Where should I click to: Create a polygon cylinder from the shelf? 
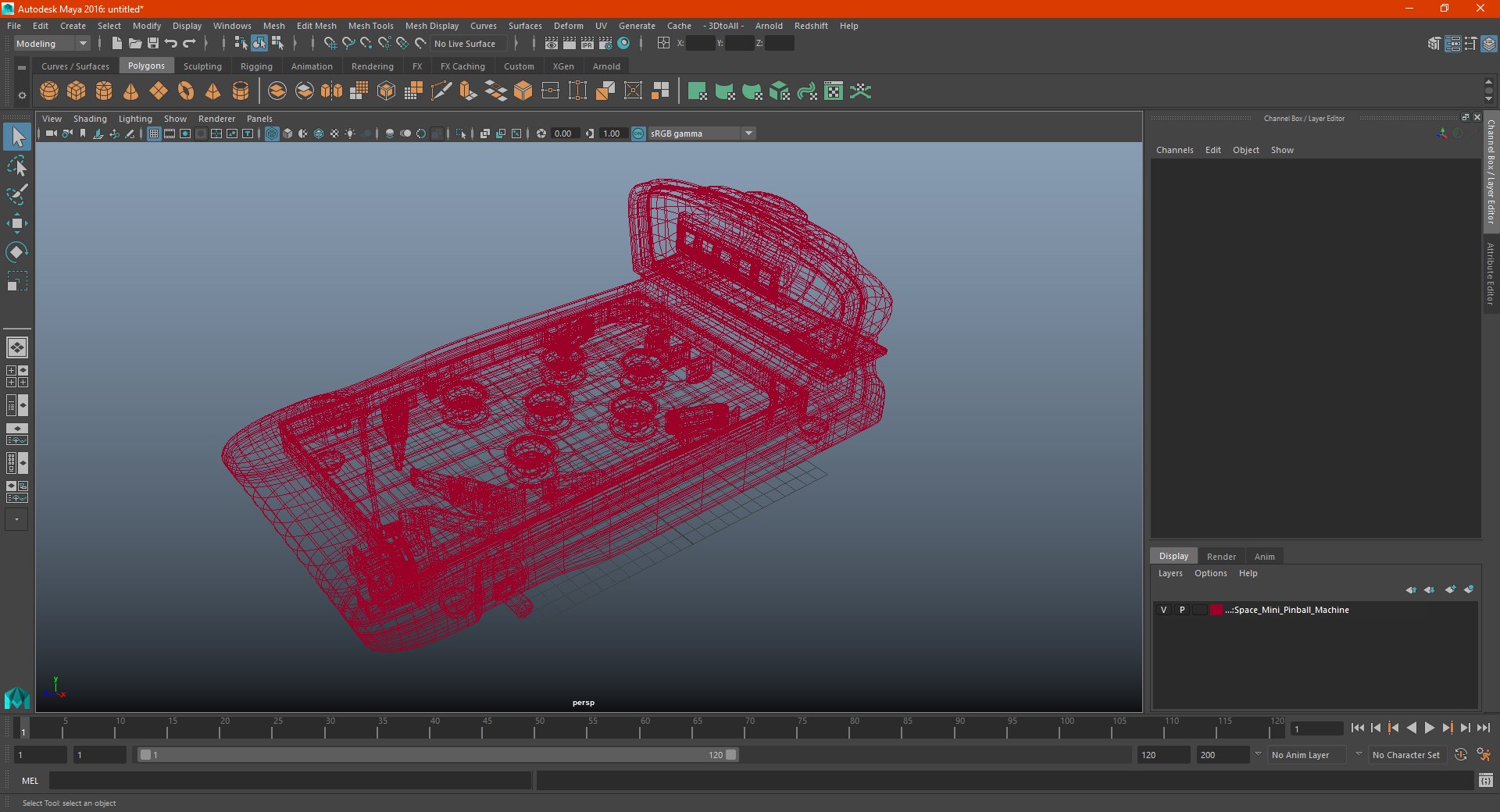(x=104, y=91)
